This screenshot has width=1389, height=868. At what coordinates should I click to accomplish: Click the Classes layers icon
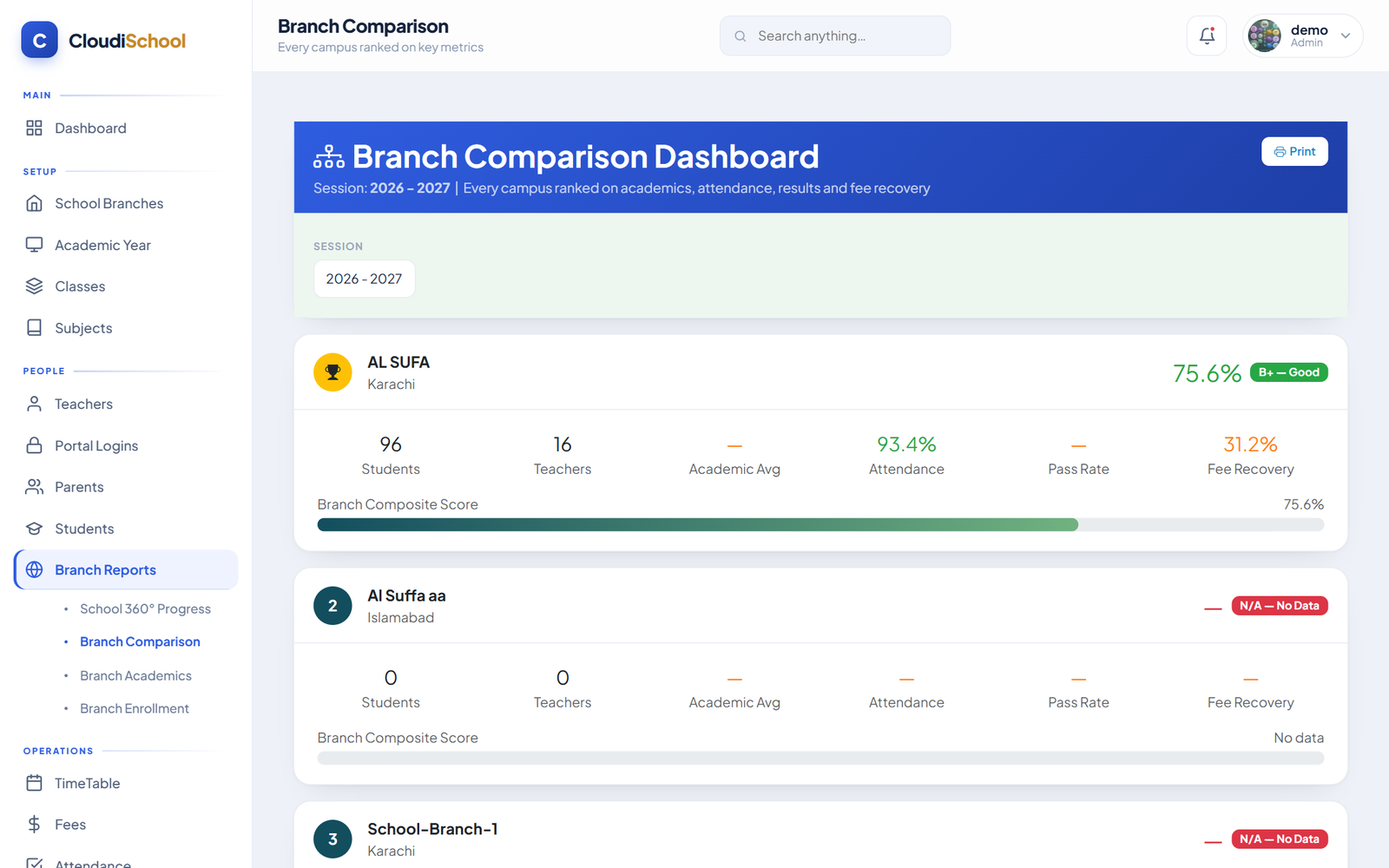click(x=34, y=286)
